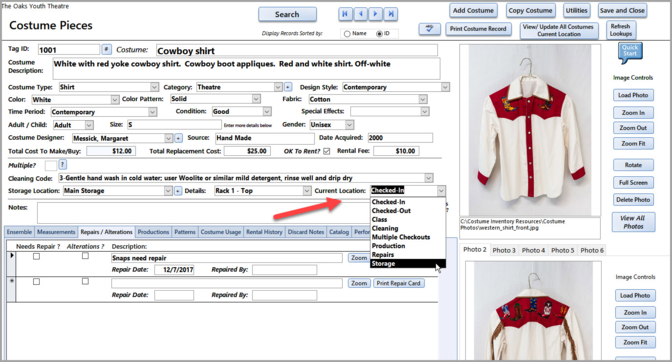Go to previous record navigation button
Screen dimensions: 672x362
point(360,14)
